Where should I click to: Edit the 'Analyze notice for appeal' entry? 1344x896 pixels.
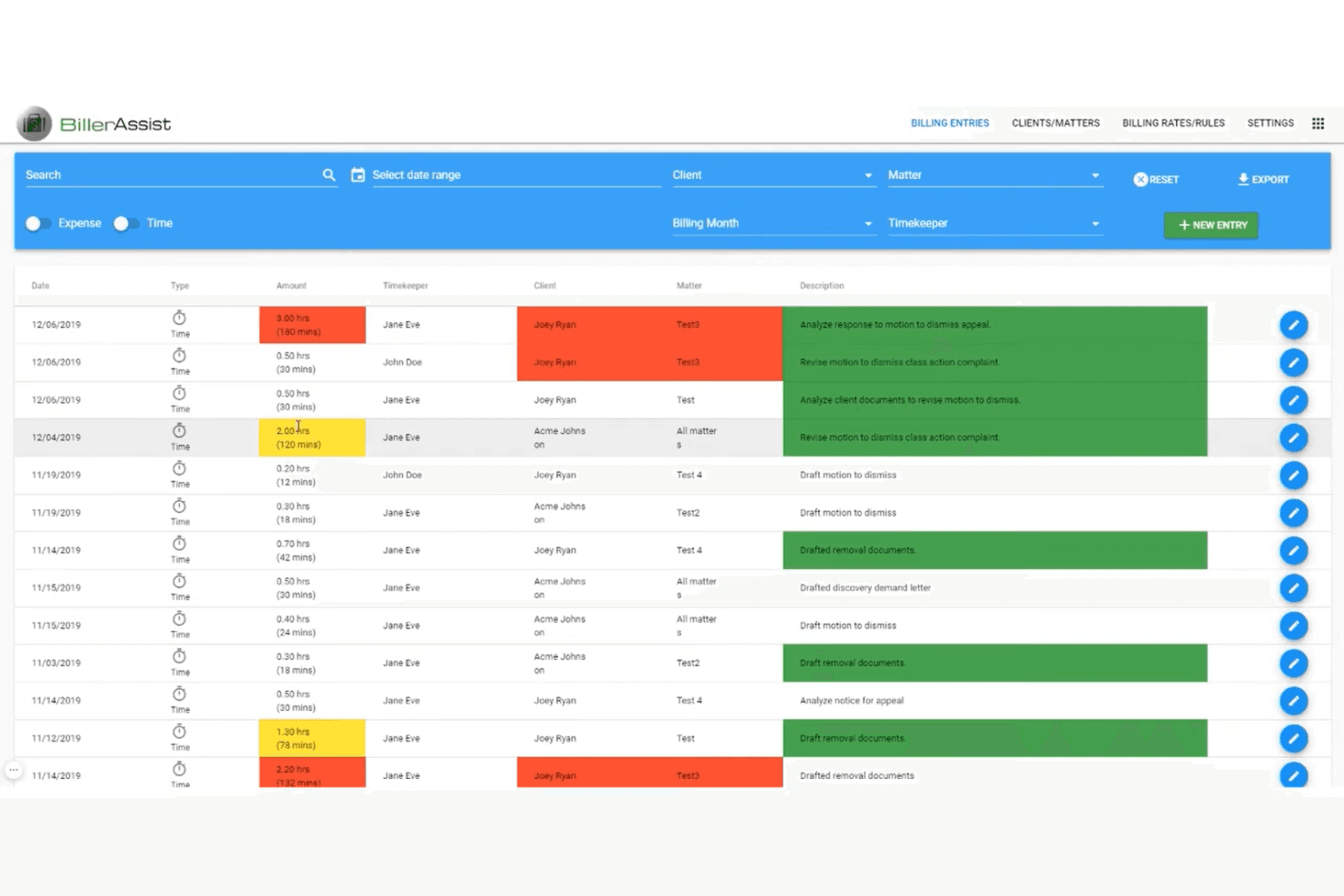pyautogui.click(x=1293, y=701)
